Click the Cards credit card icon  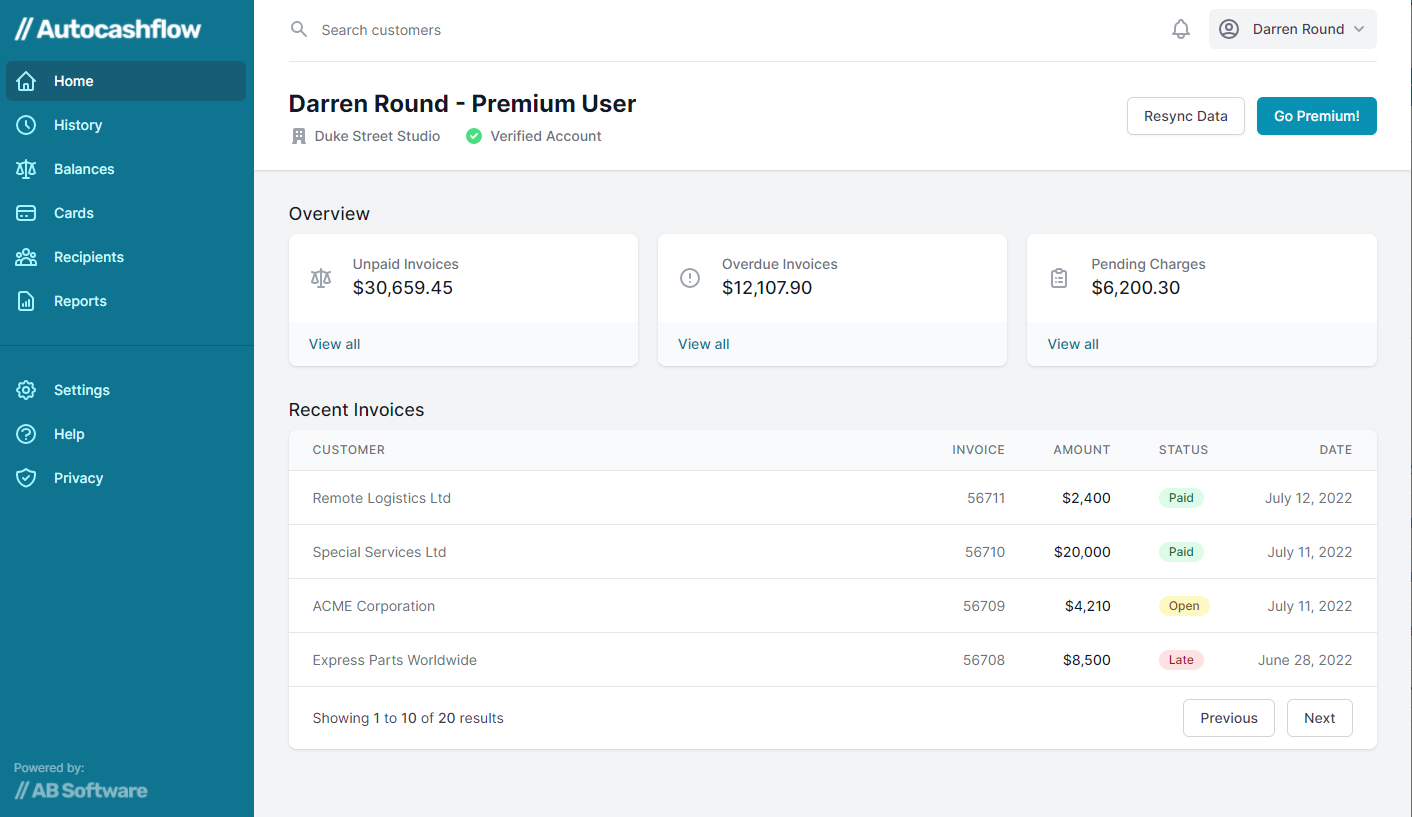coord(27,213)
